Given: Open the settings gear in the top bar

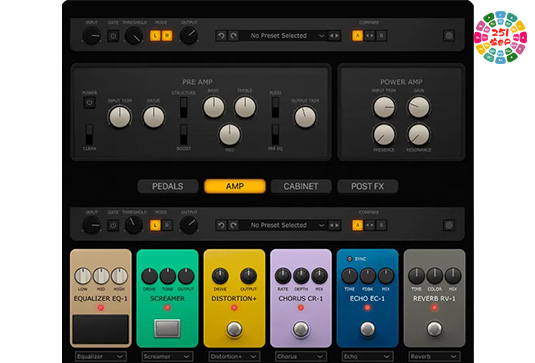Looking at the screenshot, I should [449, 35].
